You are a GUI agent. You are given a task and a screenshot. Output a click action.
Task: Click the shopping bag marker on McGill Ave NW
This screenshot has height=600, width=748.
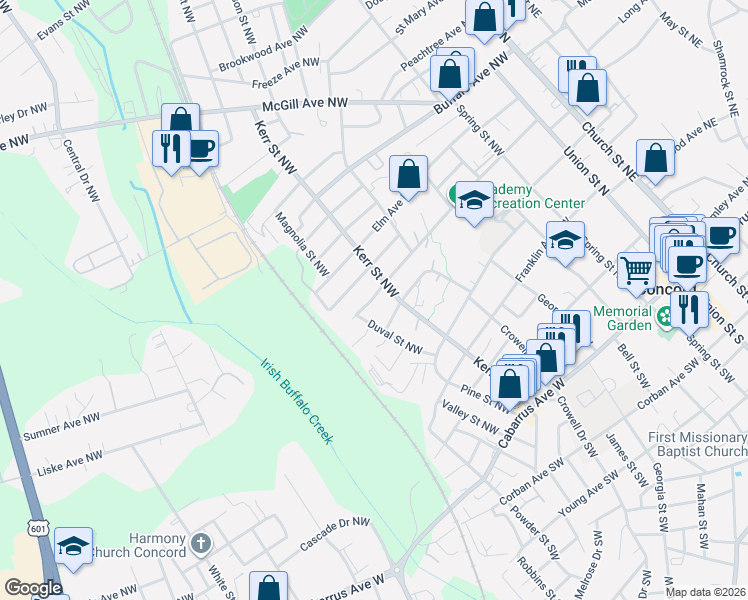pyautogui.click(x=180, y=118)
